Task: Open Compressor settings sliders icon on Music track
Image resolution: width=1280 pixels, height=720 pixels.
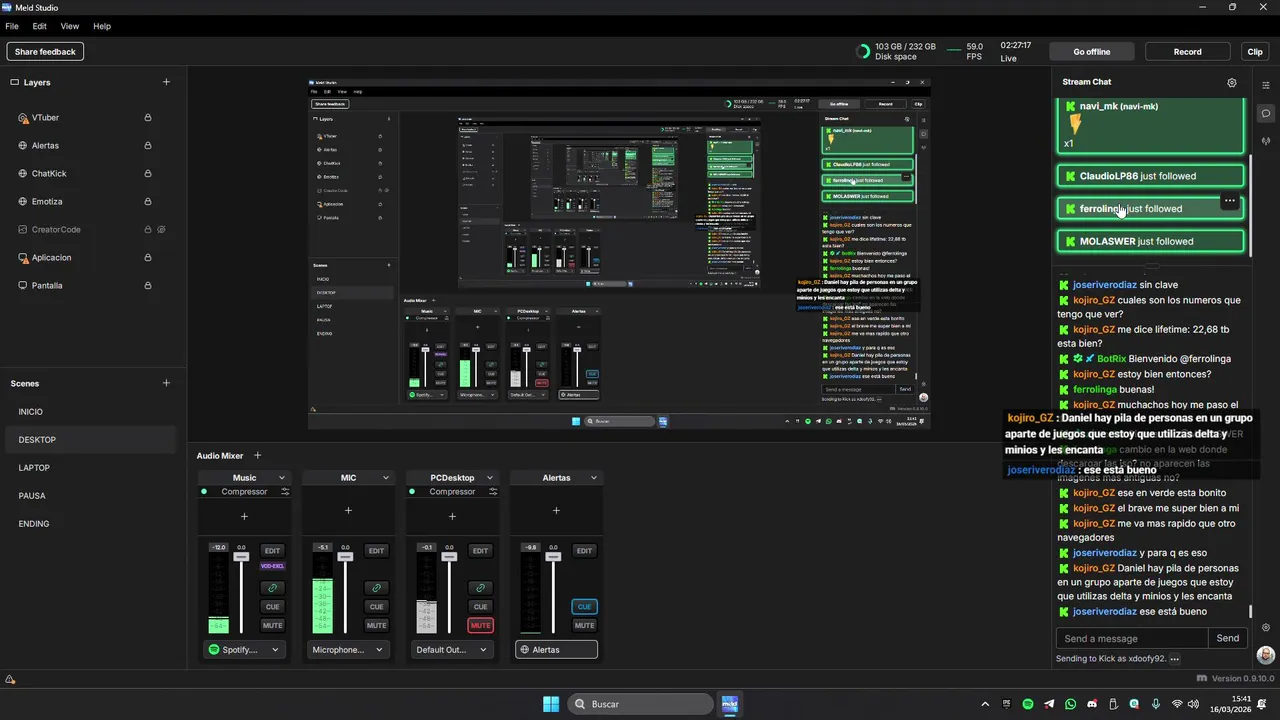Action: (285, 492)
